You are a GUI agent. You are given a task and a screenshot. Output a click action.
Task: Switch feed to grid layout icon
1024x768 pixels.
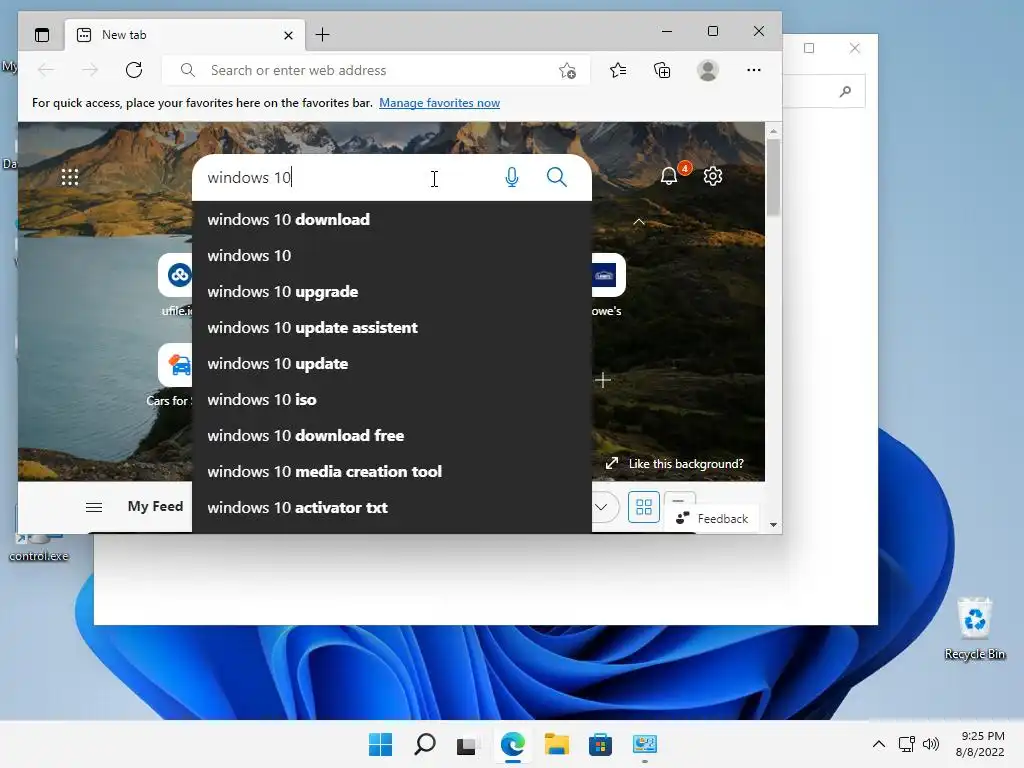click(x=644, y=507)
